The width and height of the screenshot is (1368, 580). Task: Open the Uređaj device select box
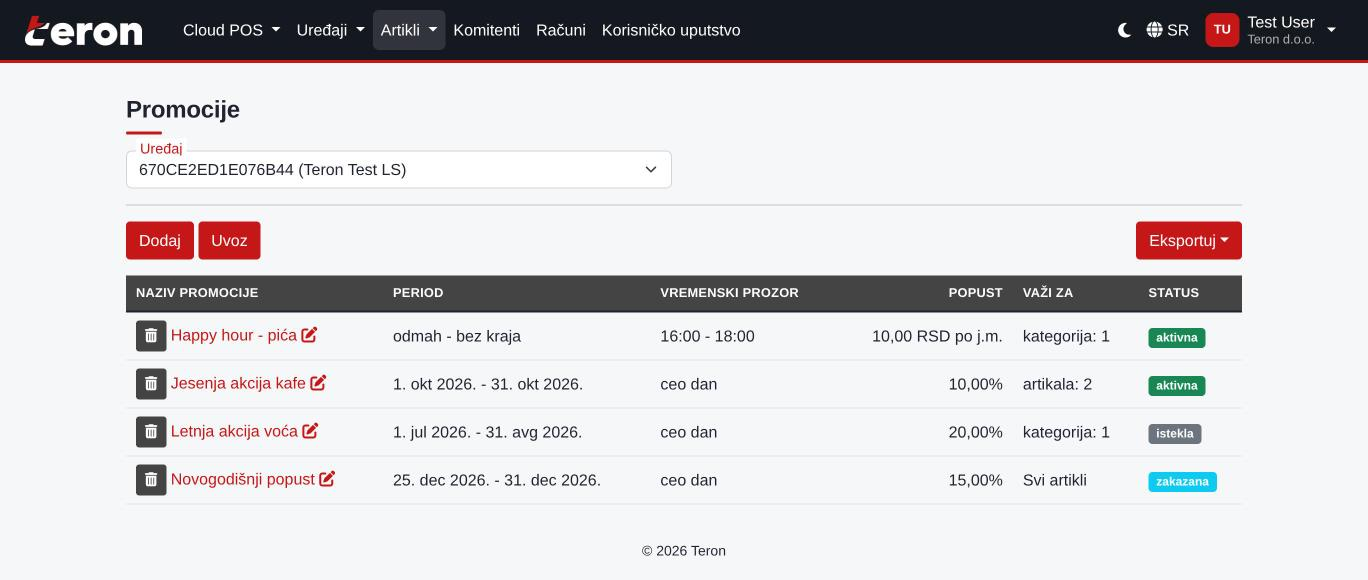click(399, 170)
